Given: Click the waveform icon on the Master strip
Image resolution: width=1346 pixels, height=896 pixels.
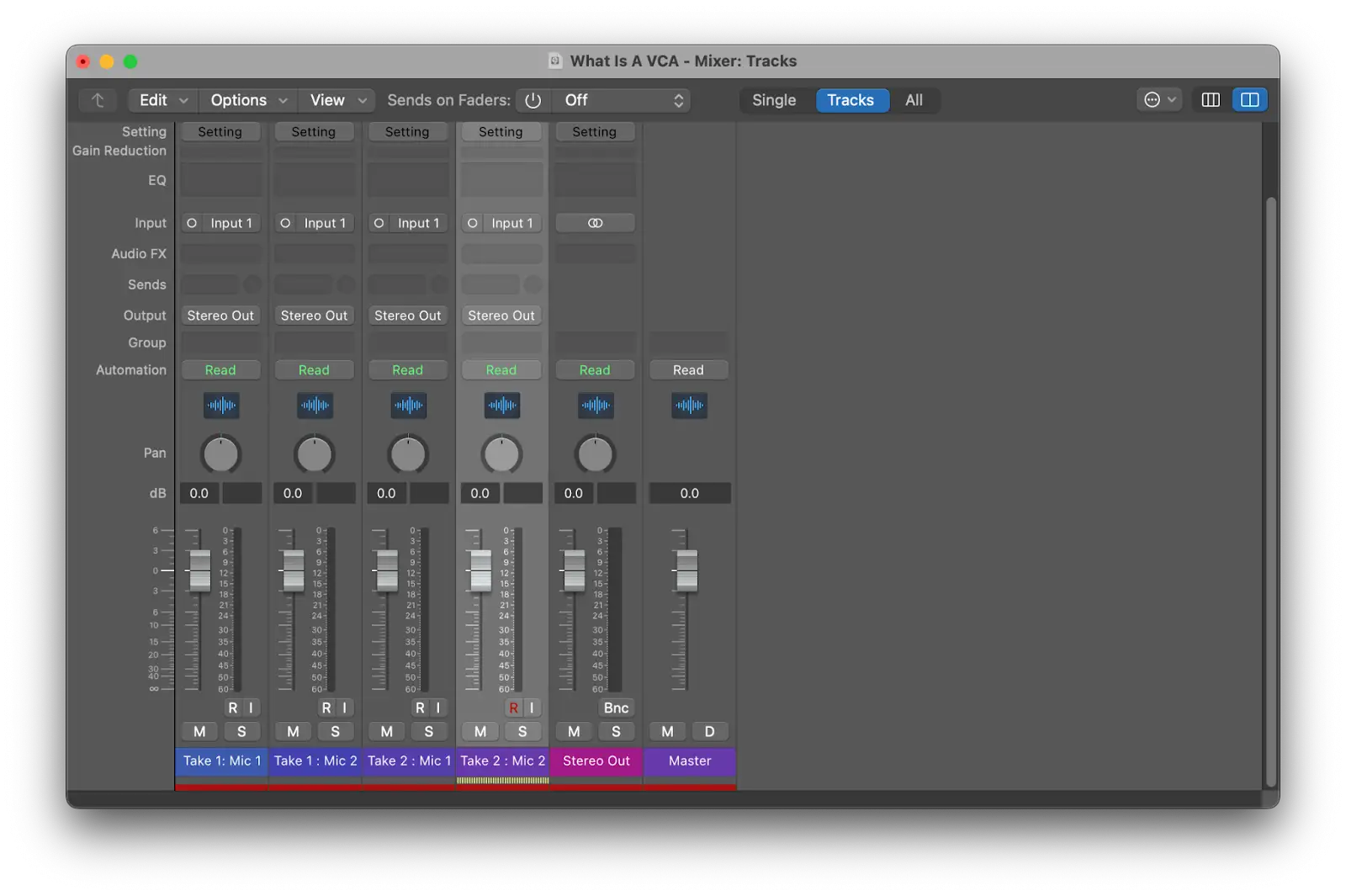Looking at the screenshot, I should click(689, 406).
